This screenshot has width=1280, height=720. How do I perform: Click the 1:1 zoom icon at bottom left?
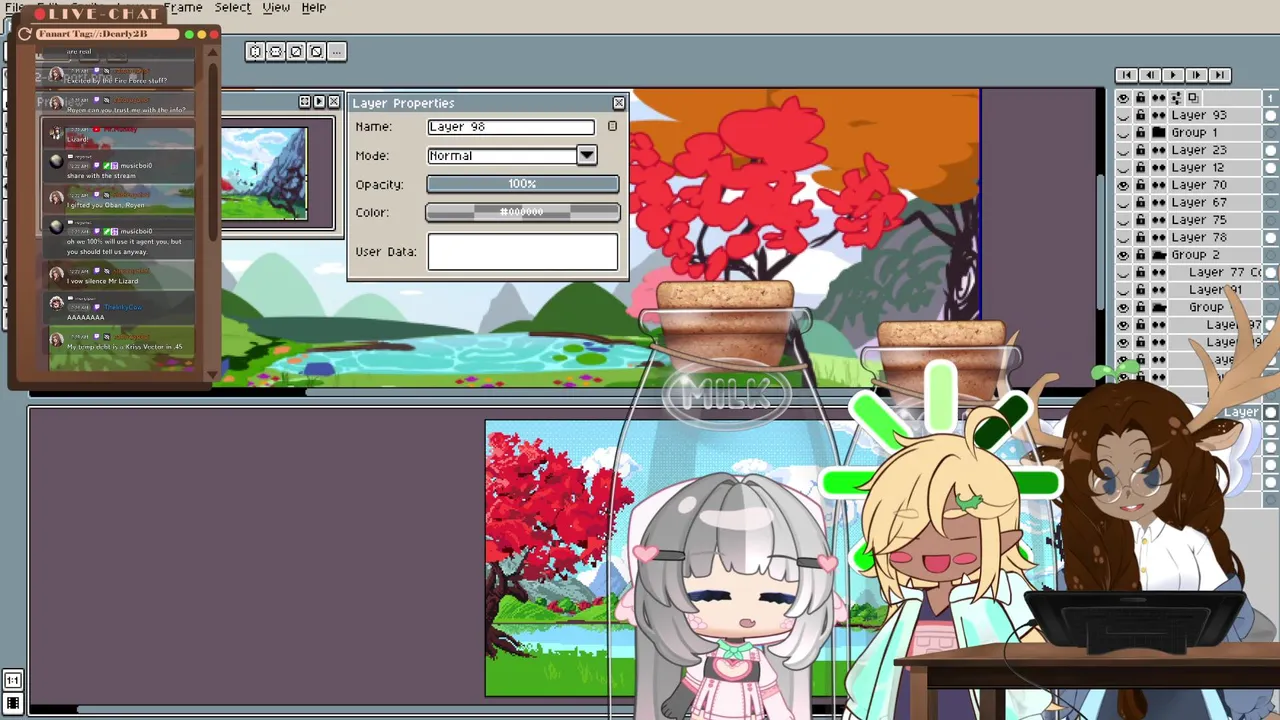click(x=13, y=681)
